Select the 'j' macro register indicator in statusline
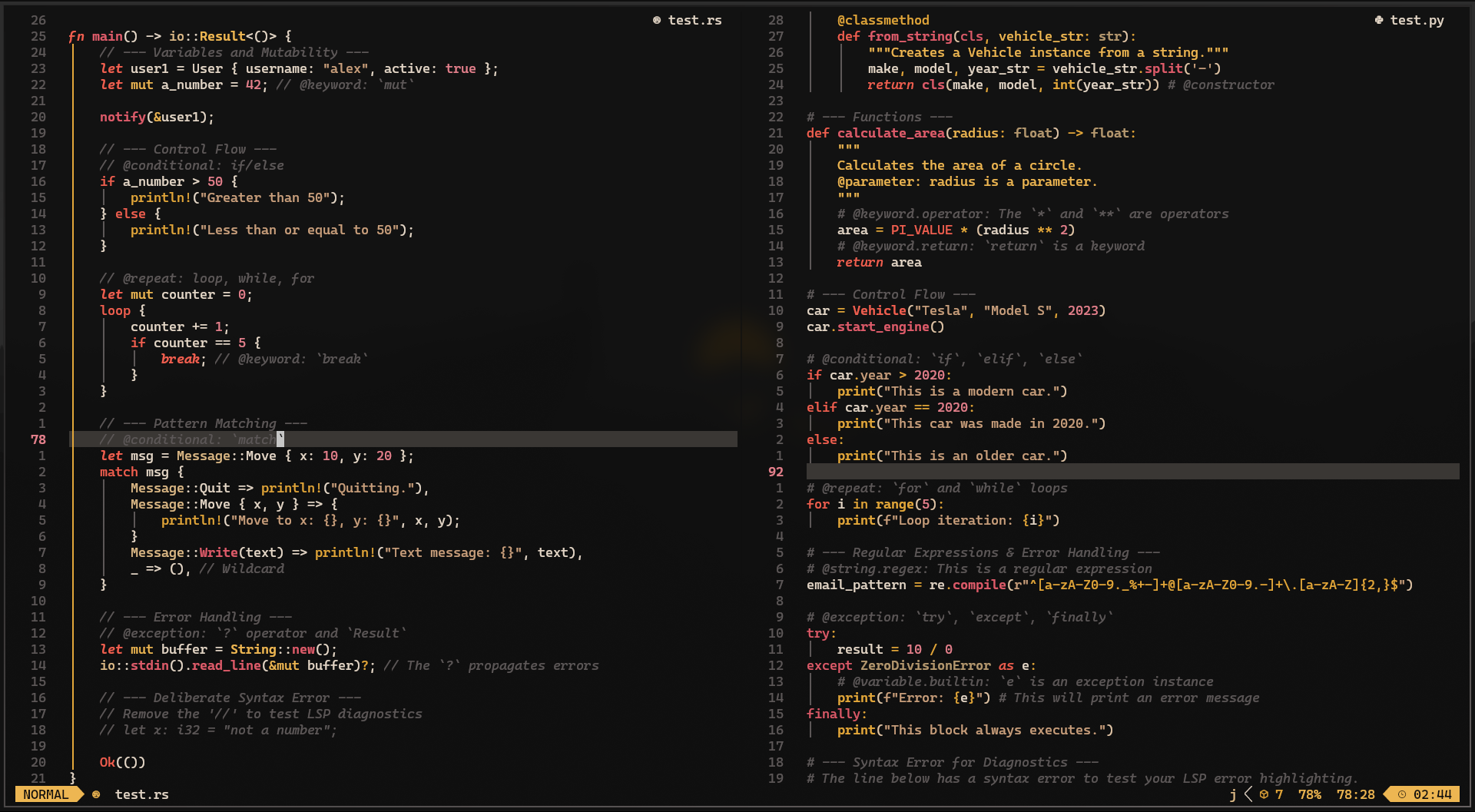This screenshot has height=812, width=1475. 1232,794
